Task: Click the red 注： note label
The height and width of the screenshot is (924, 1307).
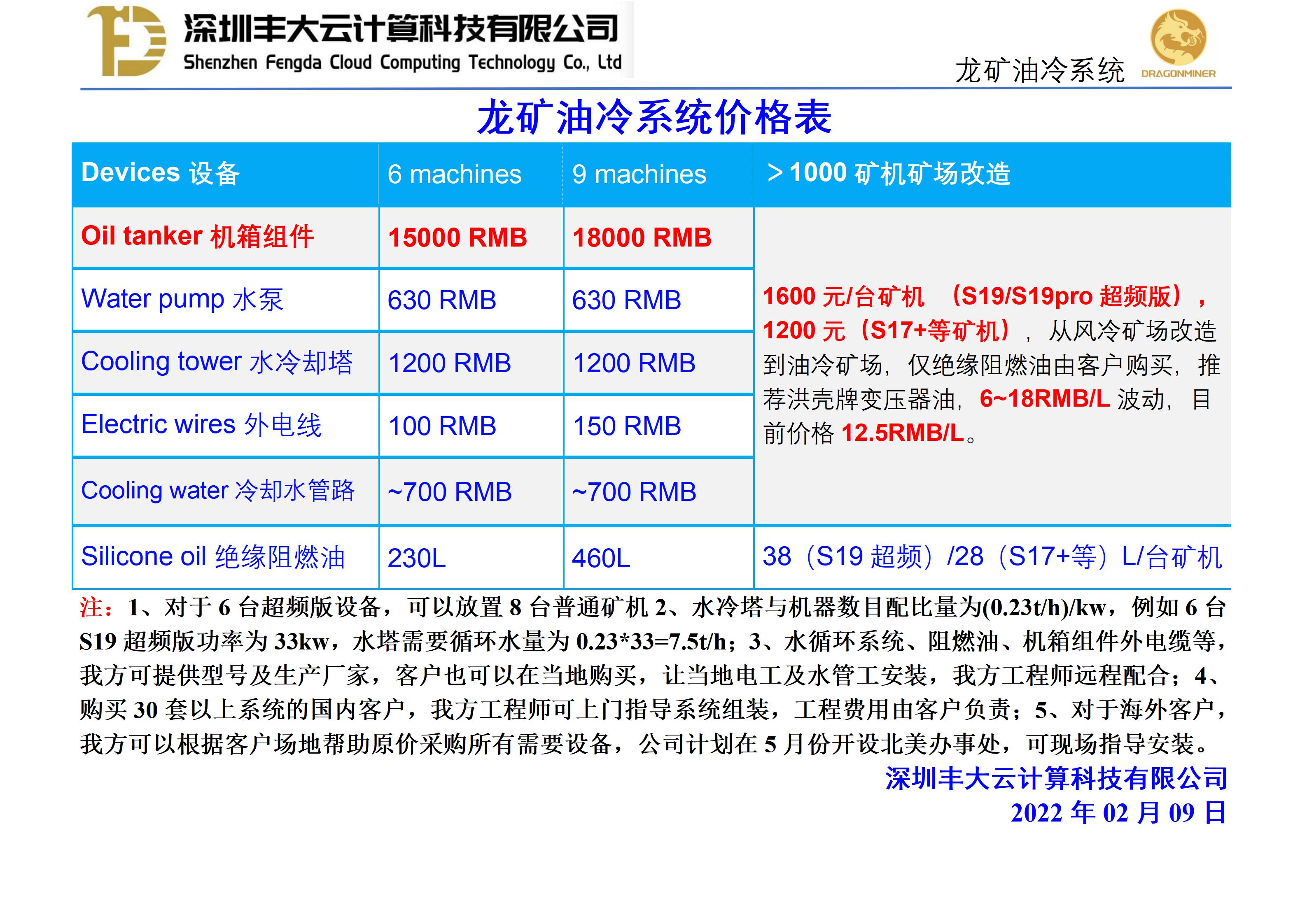Action: [x=97, y=607]
